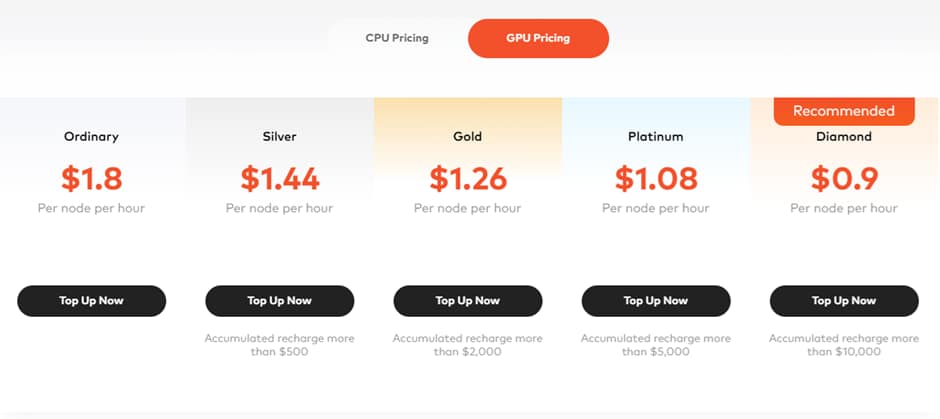Image resolution: width=940 pixels, height=419 pixels.
Task: Click the Silver plan heading
Action: [280, 136]
